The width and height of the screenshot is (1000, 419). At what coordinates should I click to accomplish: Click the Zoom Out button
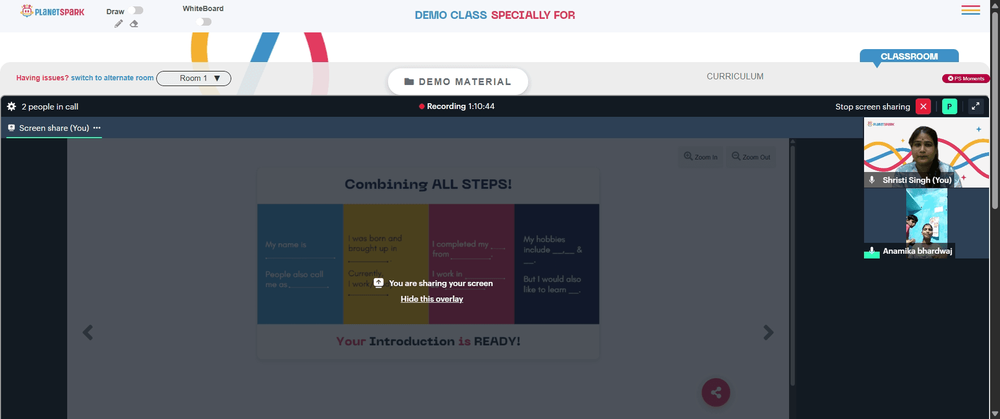tap(751, 157)
